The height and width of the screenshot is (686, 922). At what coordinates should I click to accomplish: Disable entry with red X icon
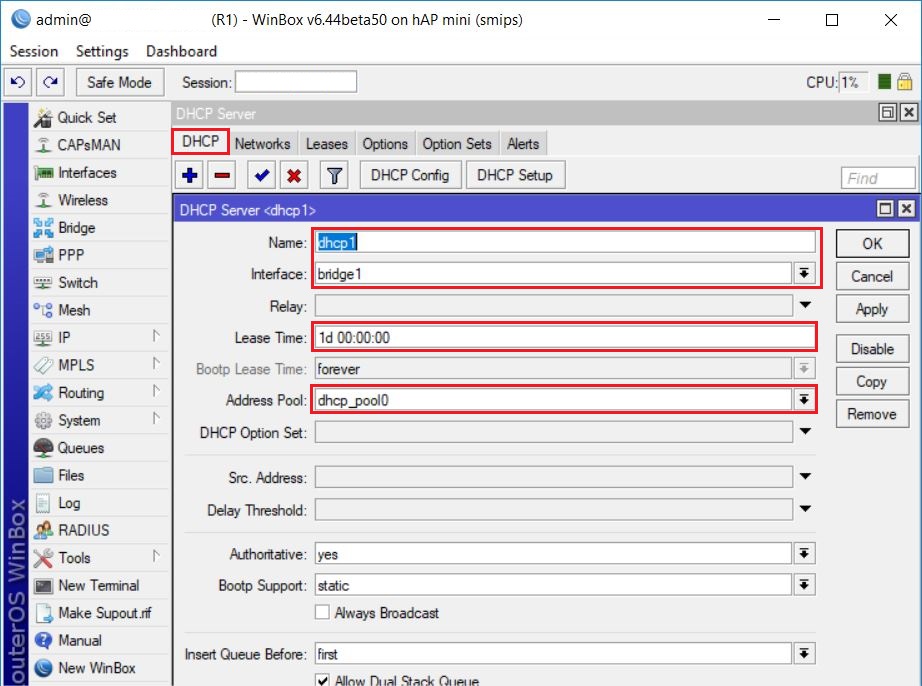point(294,175)
